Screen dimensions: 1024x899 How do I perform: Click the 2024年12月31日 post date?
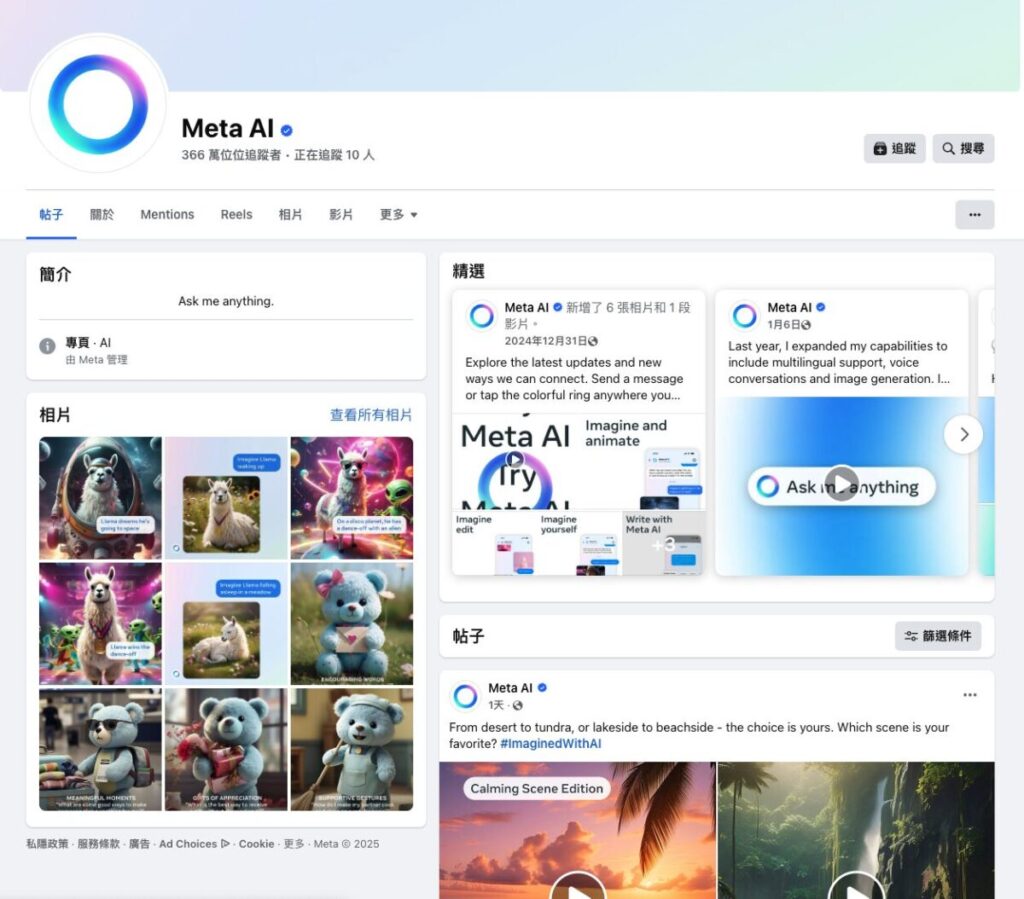545,341
